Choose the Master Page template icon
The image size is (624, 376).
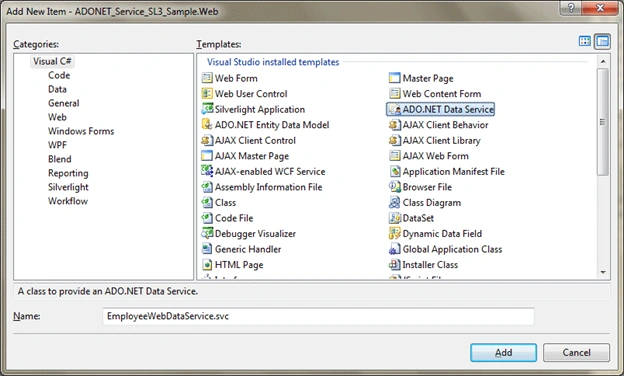pyautogui.click(x=394, y=78)
